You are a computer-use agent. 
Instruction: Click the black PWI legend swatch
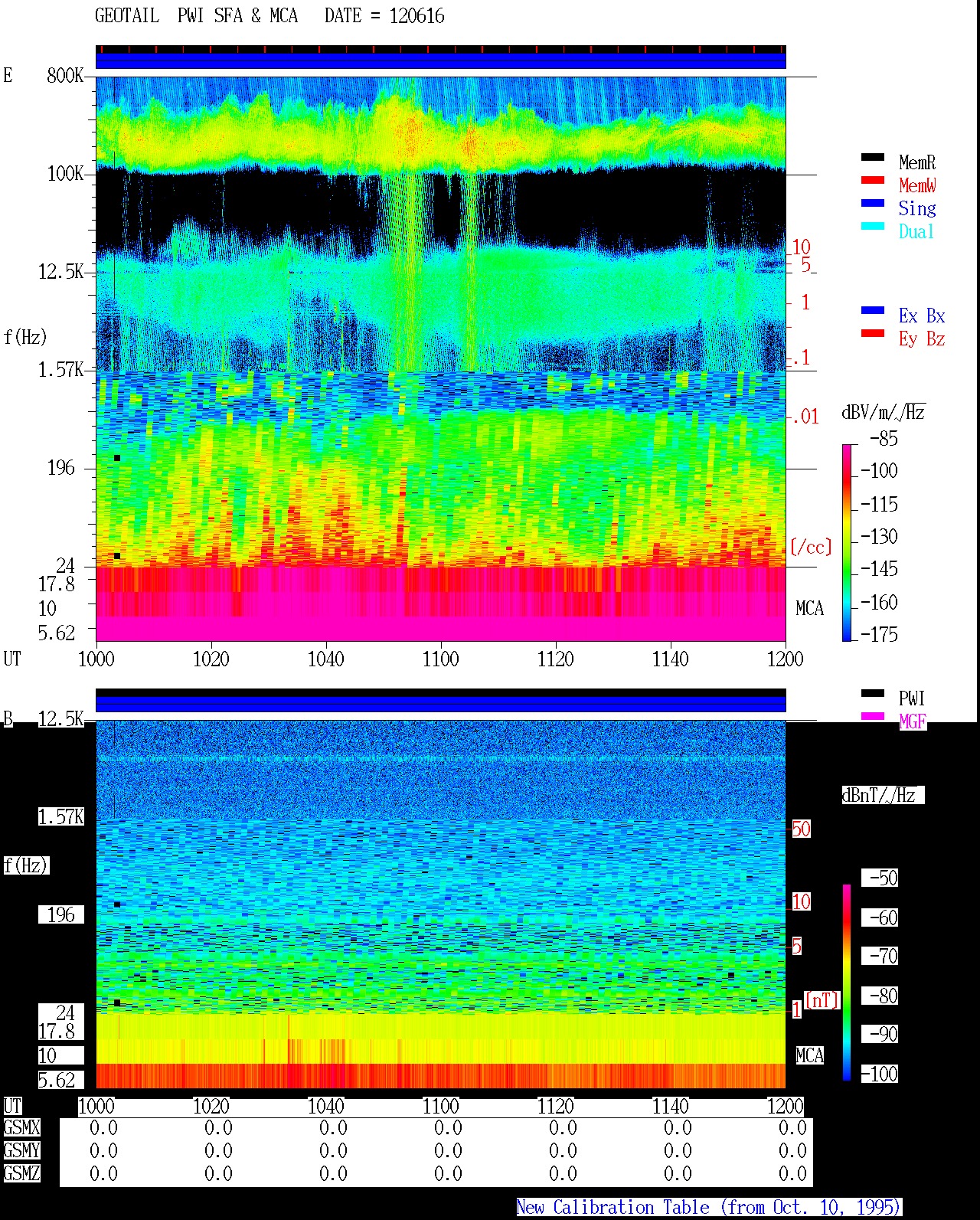[x=873, y=694]
